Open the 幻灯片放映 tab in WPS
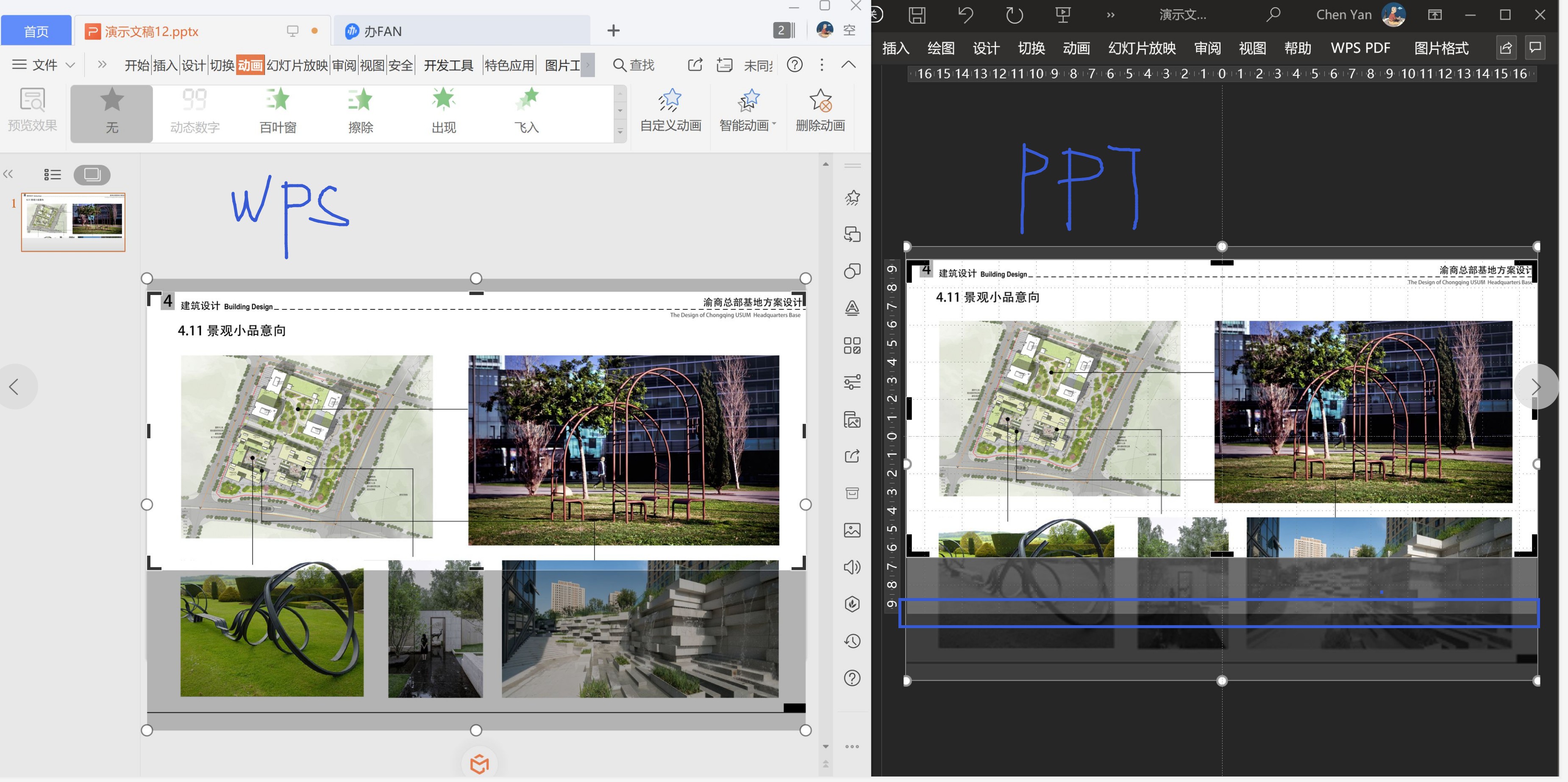This screenshot has height=782, width=1568. coord(297,65)
